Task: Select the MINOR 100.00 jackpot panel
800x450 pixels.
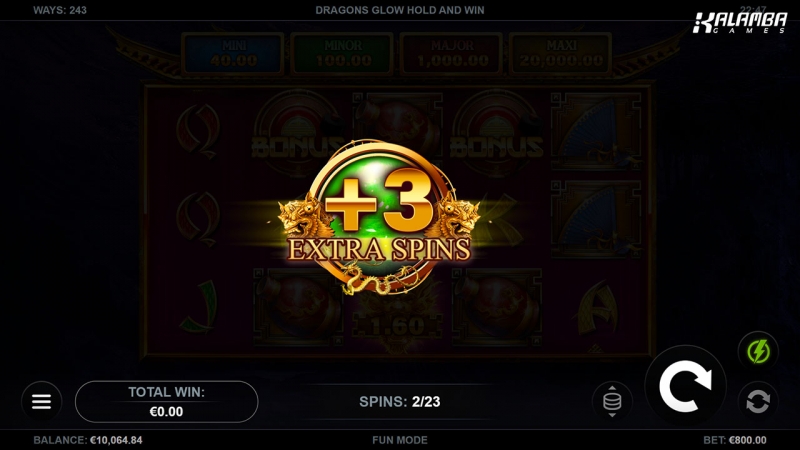Action: click(x=343, y=55)
